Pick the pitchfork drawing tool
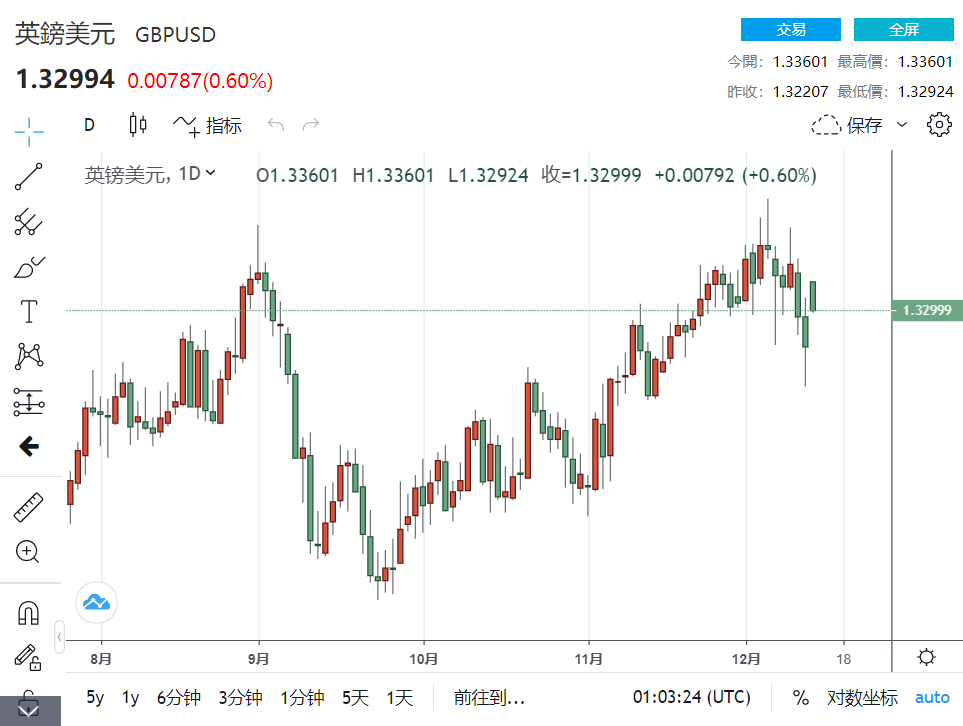 [x=29, y=222]
